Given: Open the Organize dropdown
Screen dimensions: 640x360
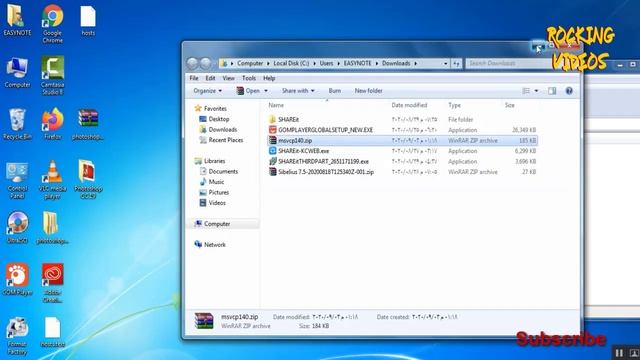Looking at the screenshot, I should point(207,91).
